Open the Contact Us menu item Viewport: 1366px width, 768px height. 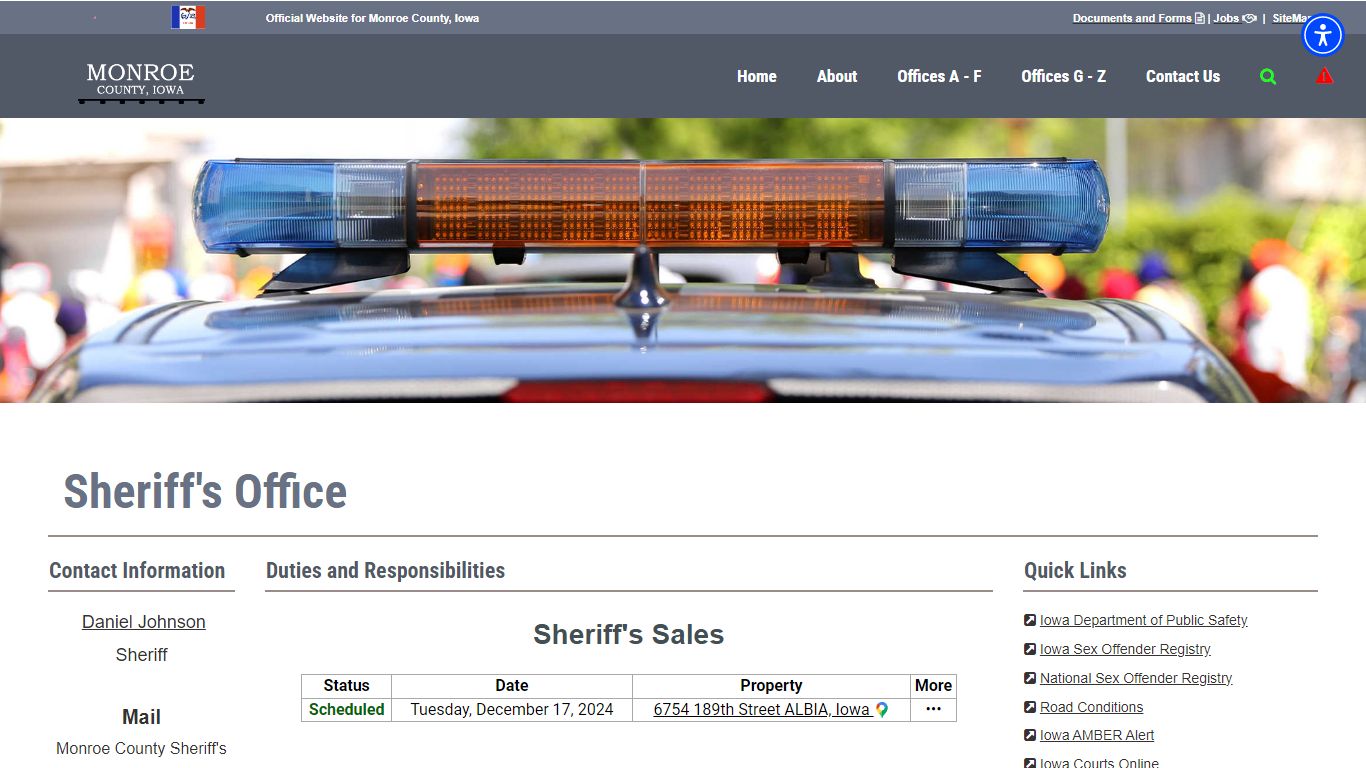pyautogui.click(x=1182, y=76)
